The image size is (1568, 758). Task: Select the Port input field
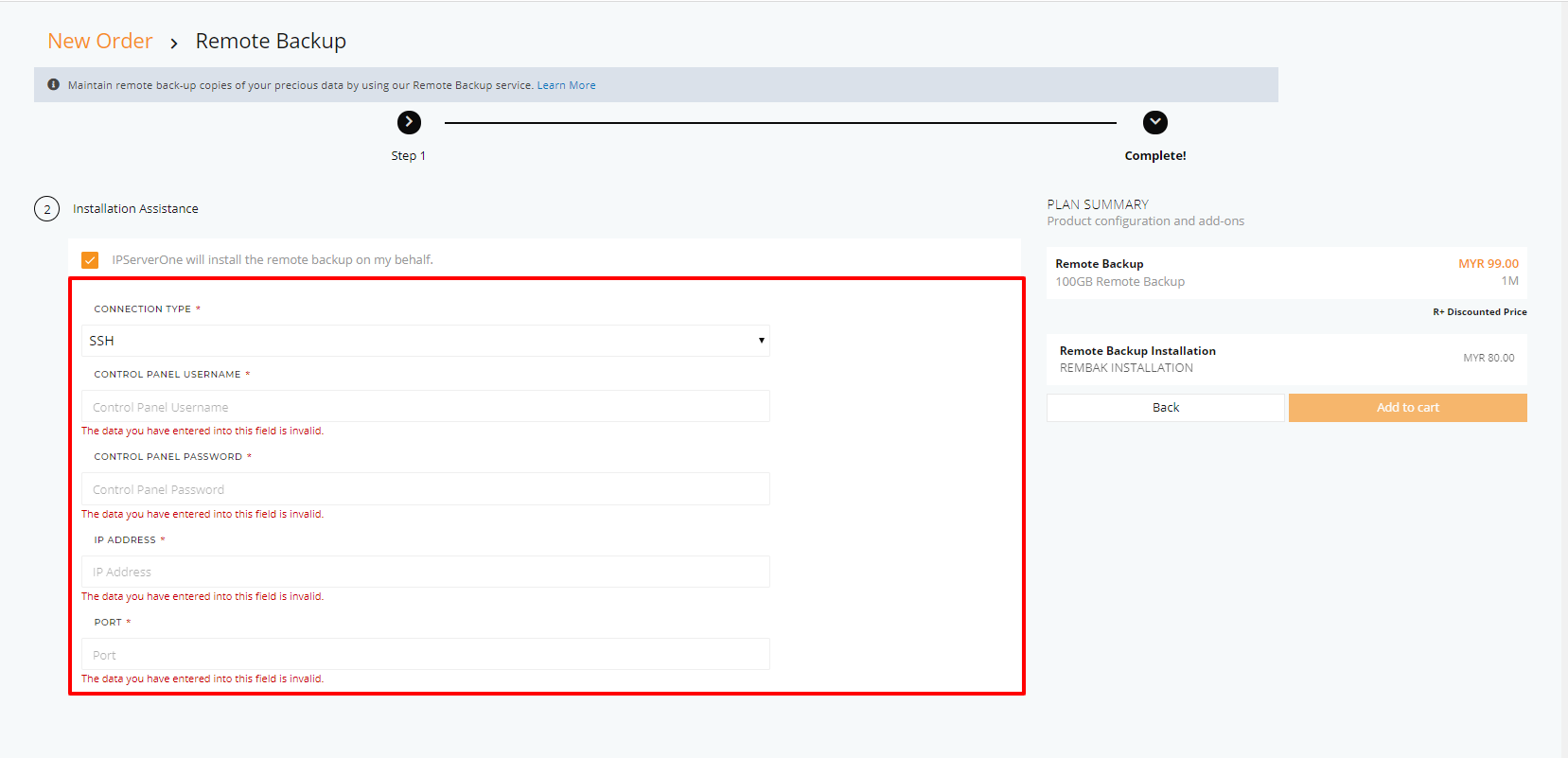point(426,654)
